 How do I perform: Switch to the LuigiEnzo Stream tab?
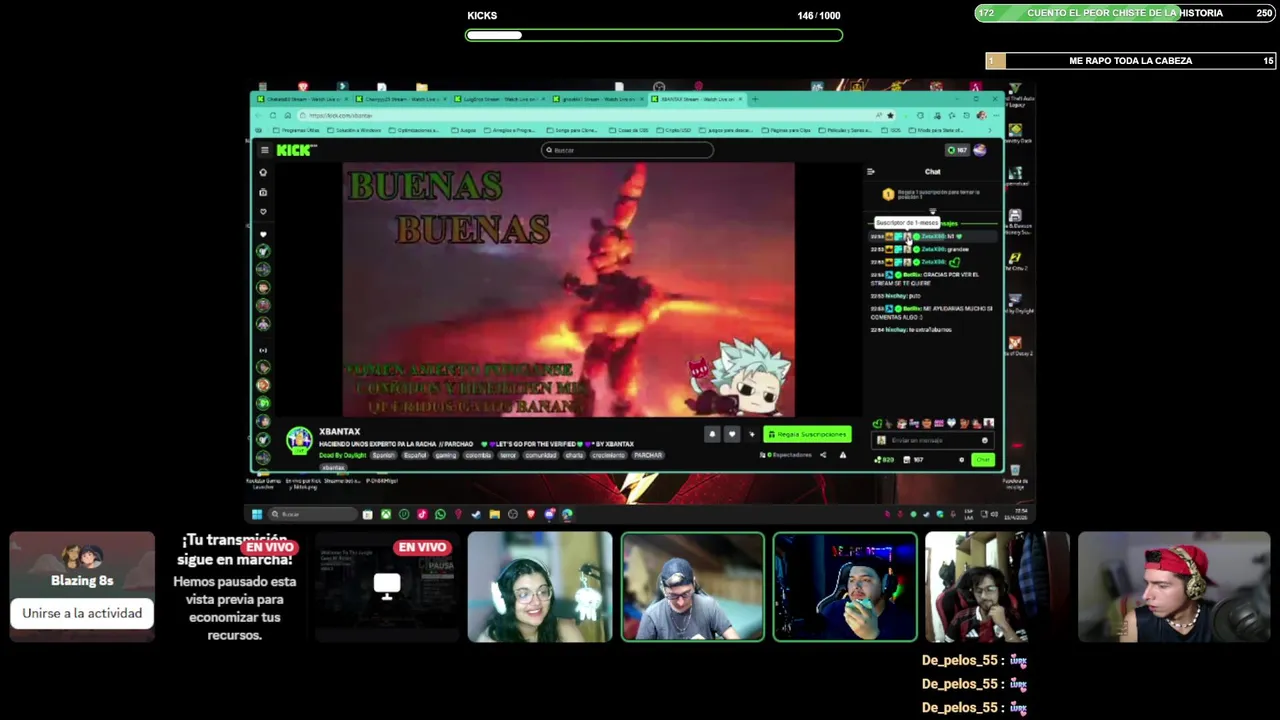[500, 99]
